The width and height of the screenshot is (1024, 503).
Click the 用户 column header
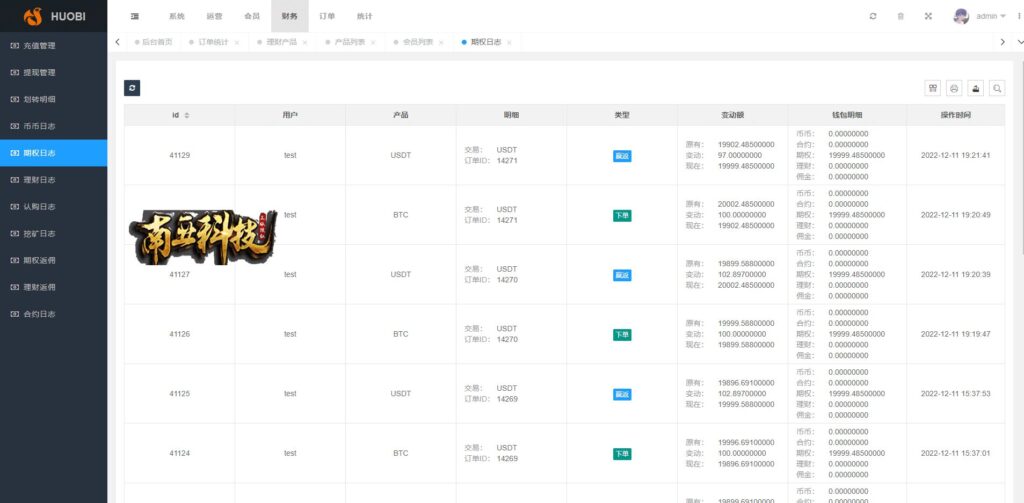click(x=290, y=116)
